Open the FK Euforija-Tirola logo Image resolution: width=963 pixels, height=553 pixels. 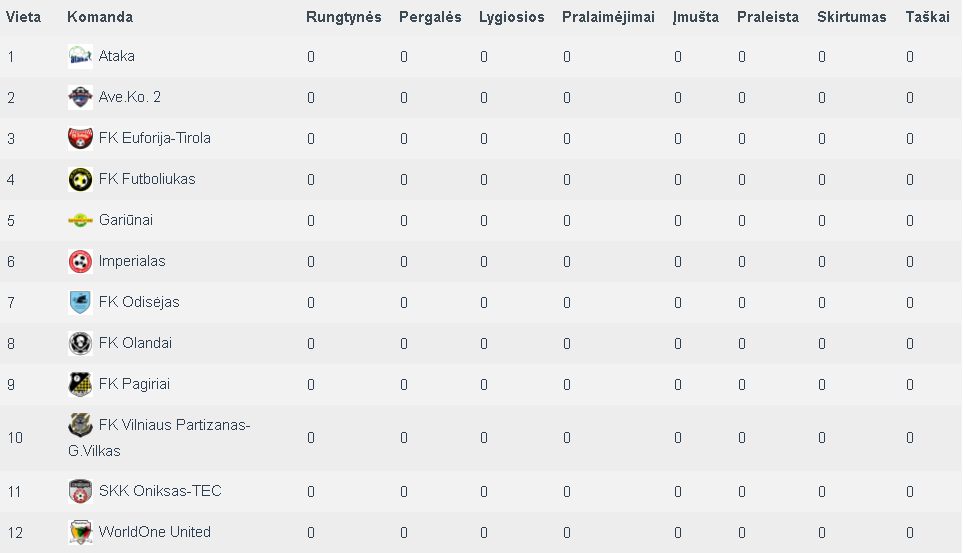pyautogui.click(x=80, y=138)
